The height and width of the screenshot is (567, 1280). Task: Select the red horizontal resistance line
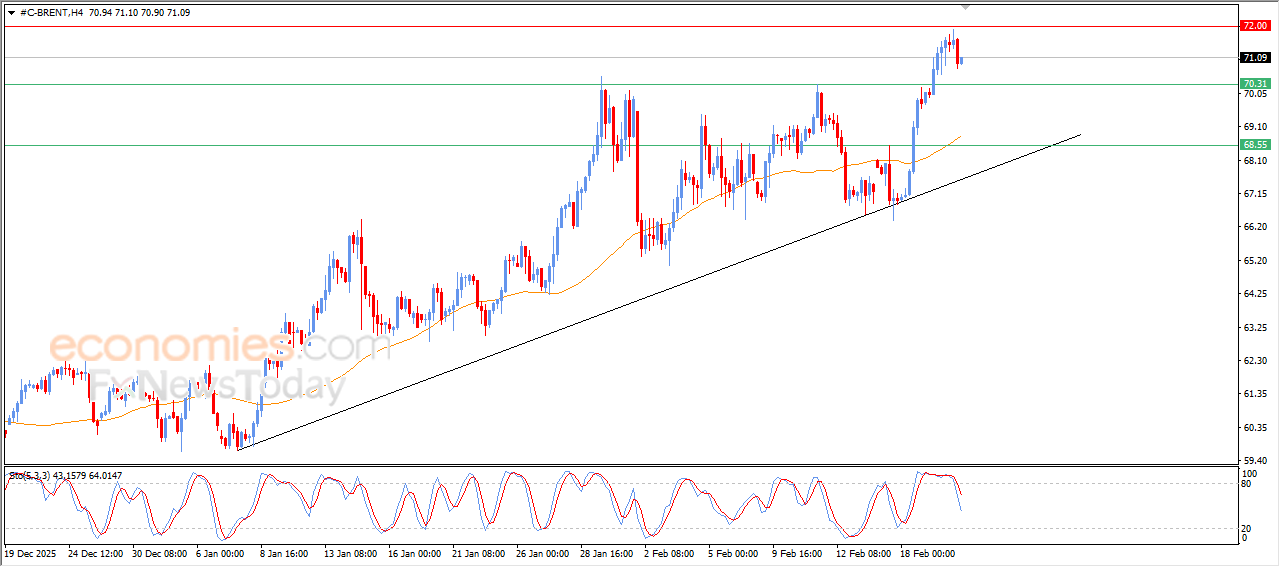pos(620,26)
